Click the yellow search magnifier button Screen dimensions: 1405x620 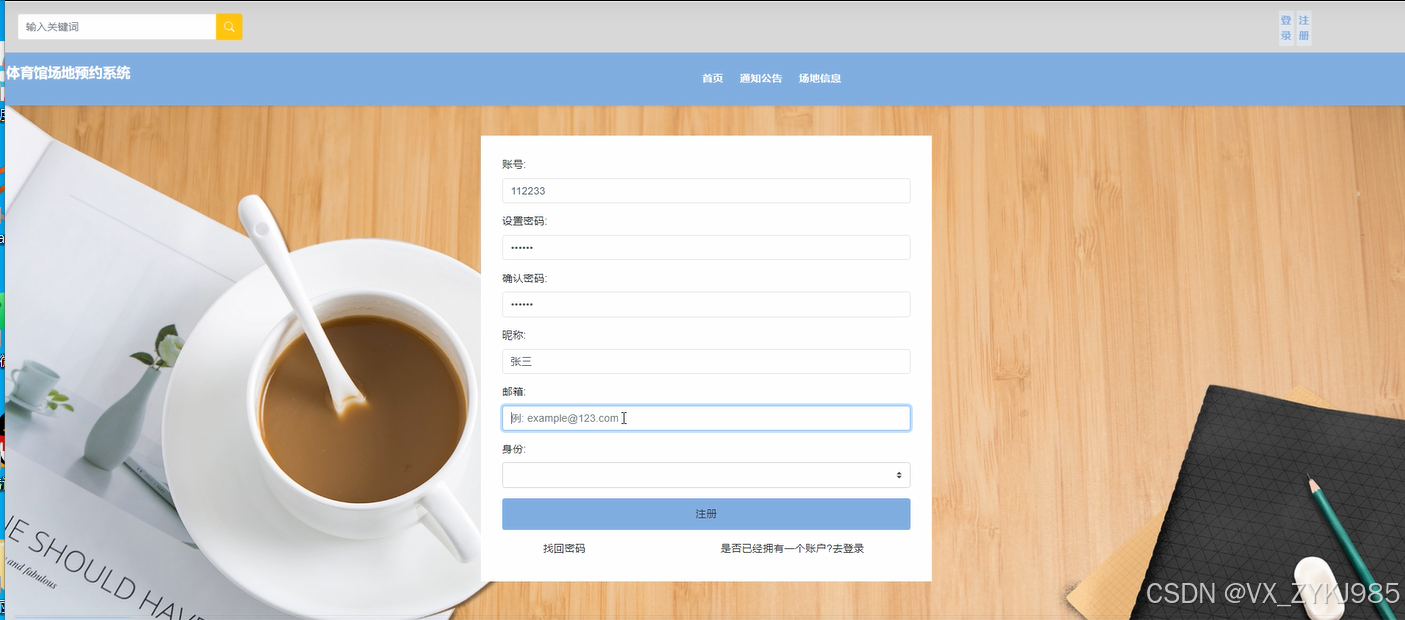point(229,27)
